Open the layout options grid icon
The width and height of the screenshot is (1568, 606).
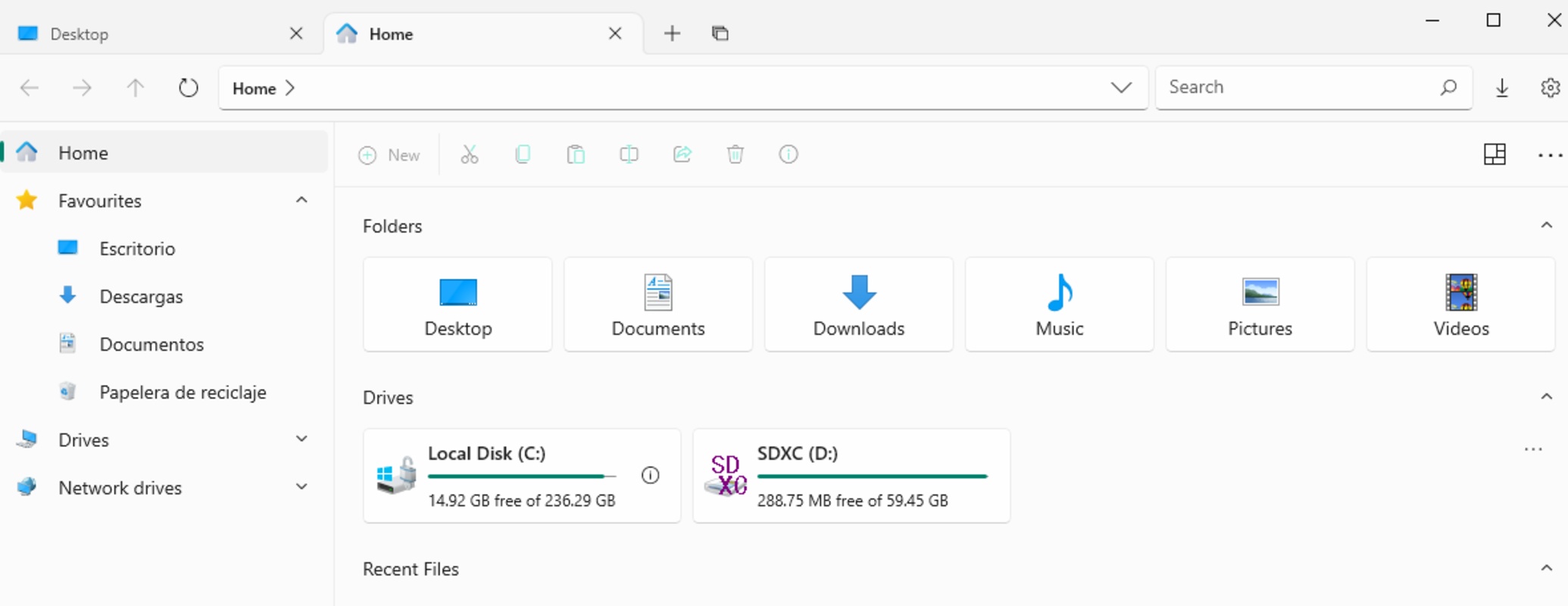1495,155
